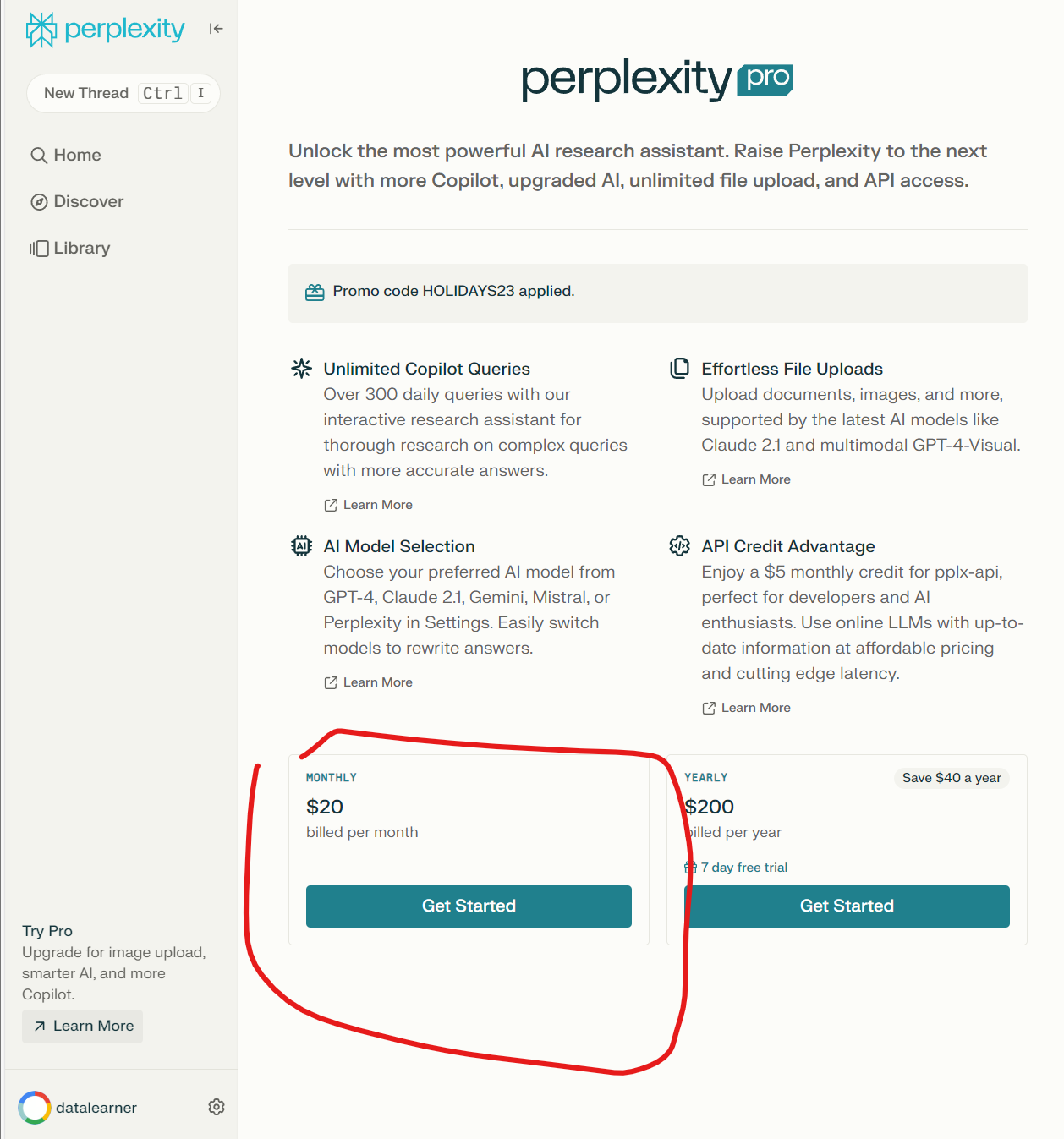Click the gift icon beside the promo code

tap(315, 293)
